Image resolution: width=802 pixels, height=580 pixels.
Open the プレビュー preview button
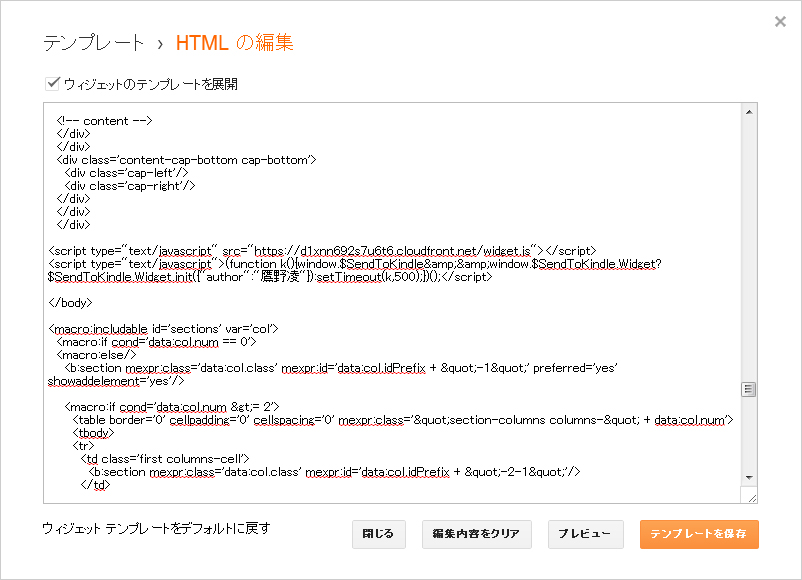click(585, 534)
